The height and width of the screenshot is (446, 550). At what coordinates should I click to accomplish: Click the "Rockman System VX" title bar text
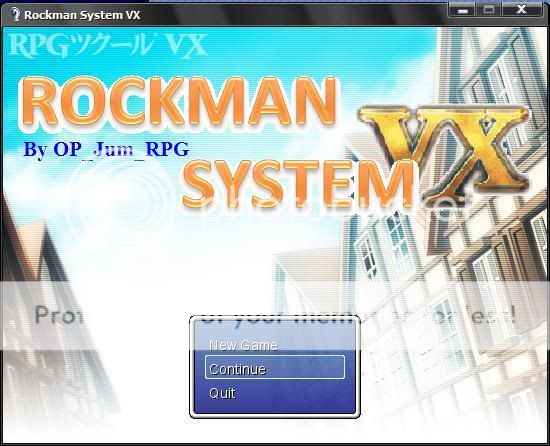[x=82, y=15]
